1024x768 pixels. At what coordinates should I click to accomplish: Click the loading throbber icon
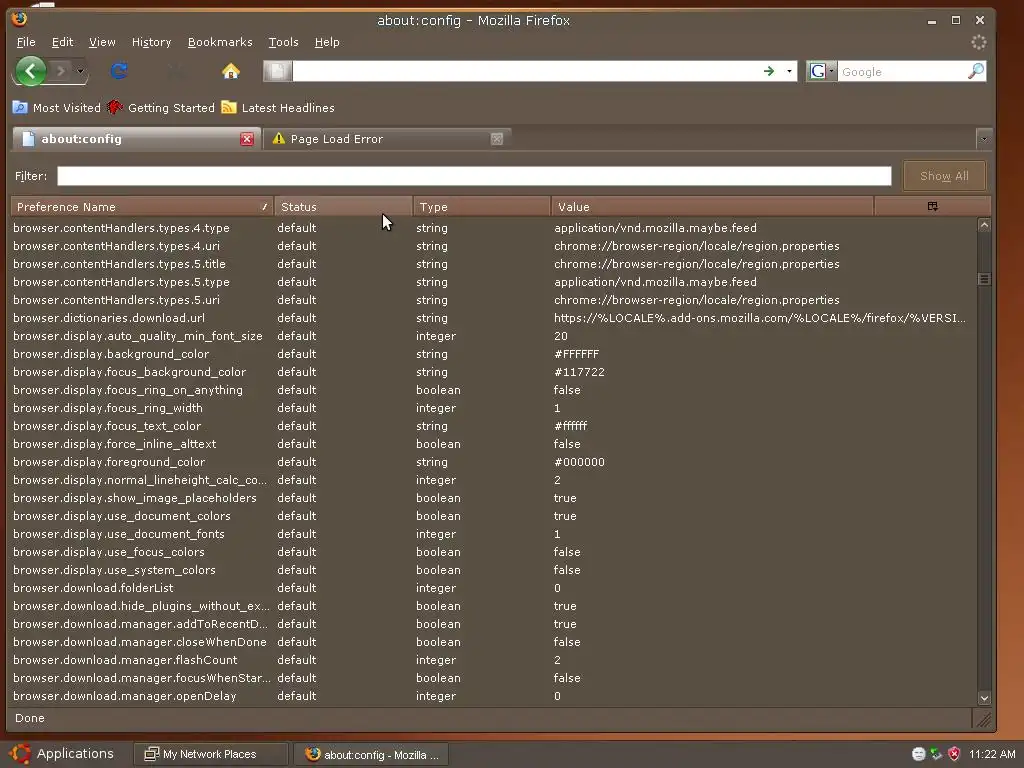[978, 42]
